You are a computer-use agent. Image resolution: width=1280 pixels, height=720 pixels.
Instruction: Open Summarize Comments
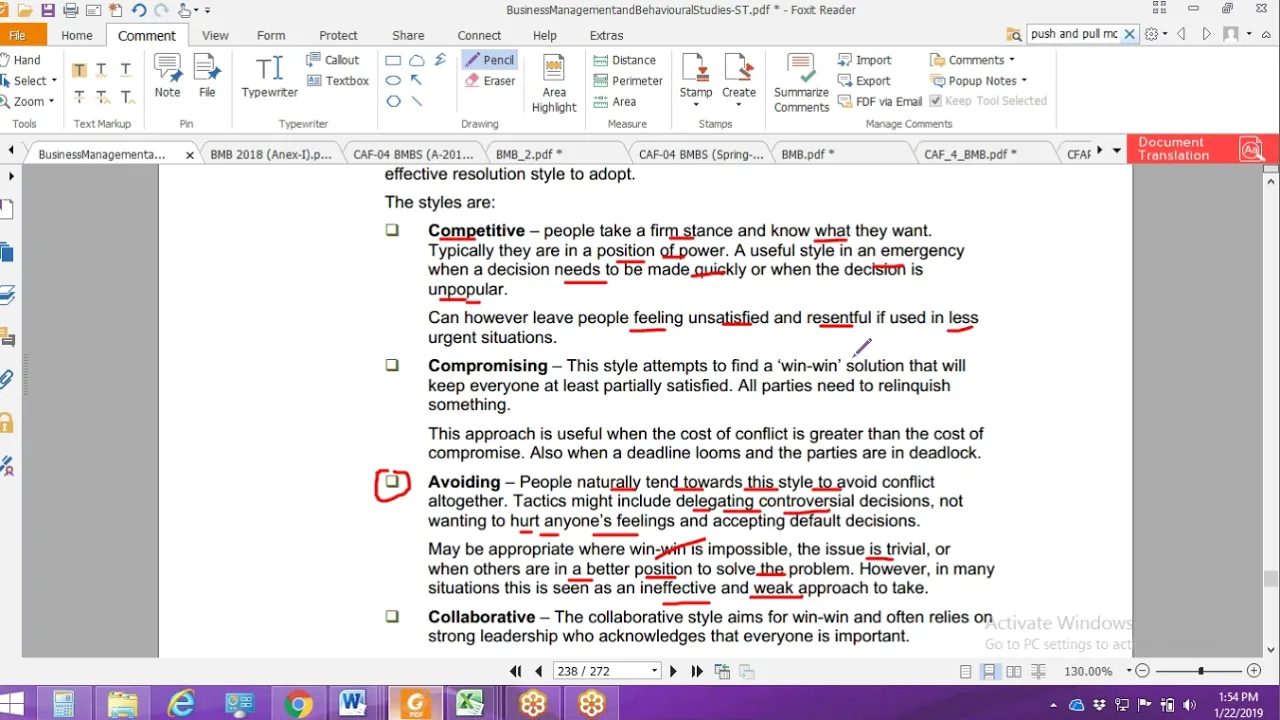coord(801,82)
